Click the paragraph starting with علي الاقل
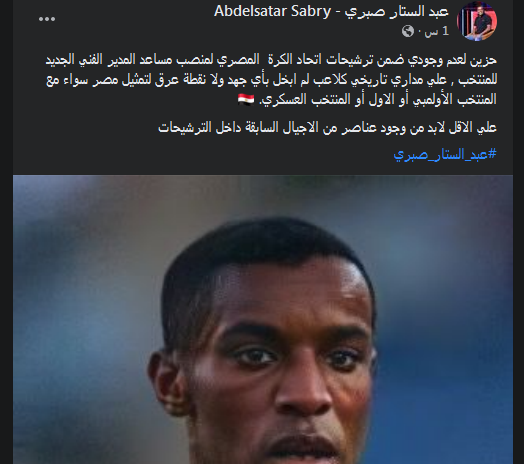524x464 pixels. coord(327,127)
